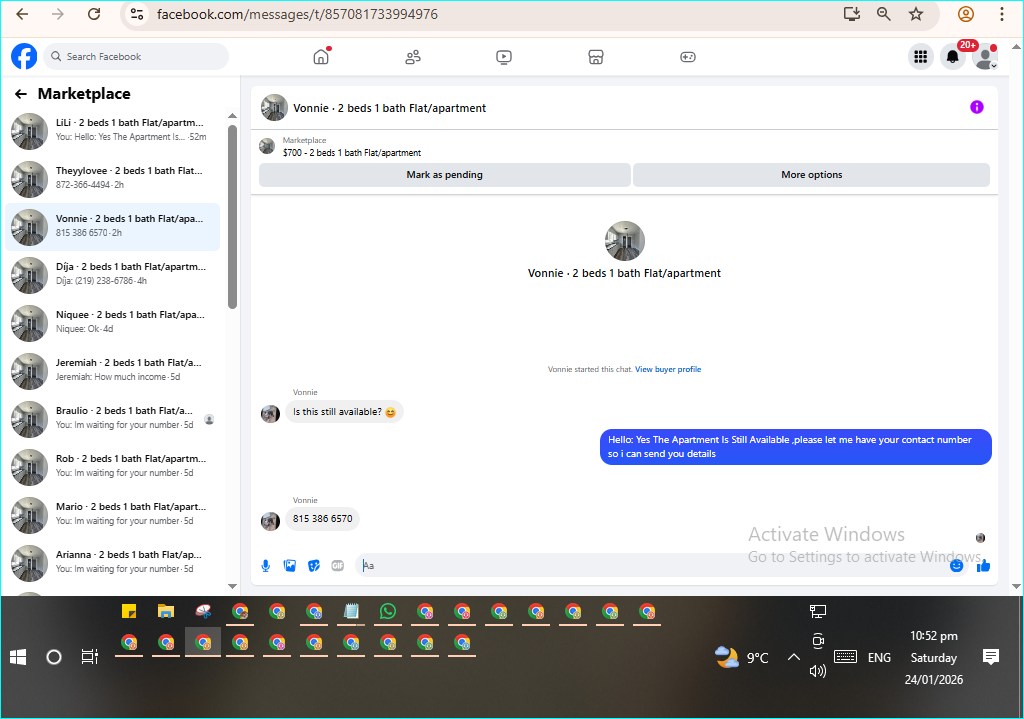Image resolution: width=1024 pixels, height=719 pixels.
Task: Open File Explorer from taskbar
Action: coord(166,612)
